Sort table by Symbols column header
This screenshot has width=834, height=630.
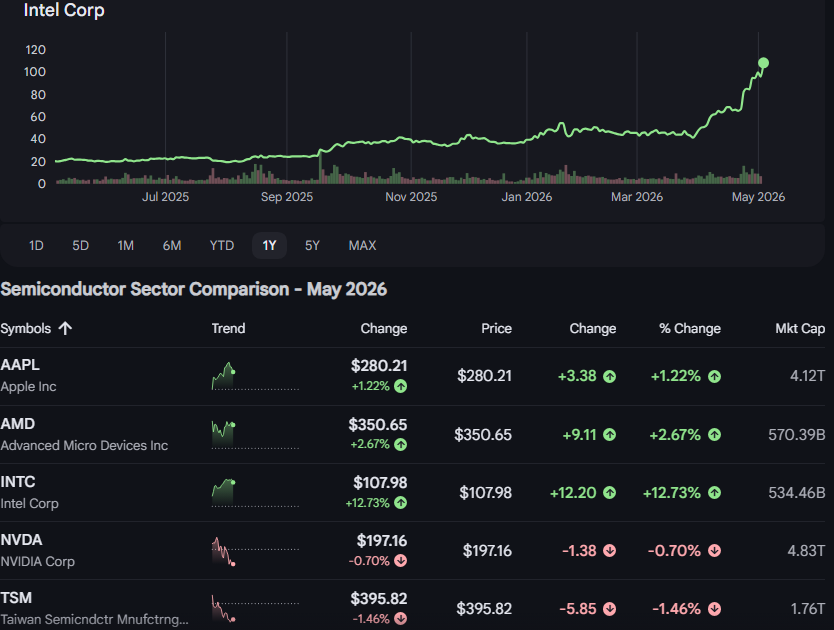click(x=26, y=328)
